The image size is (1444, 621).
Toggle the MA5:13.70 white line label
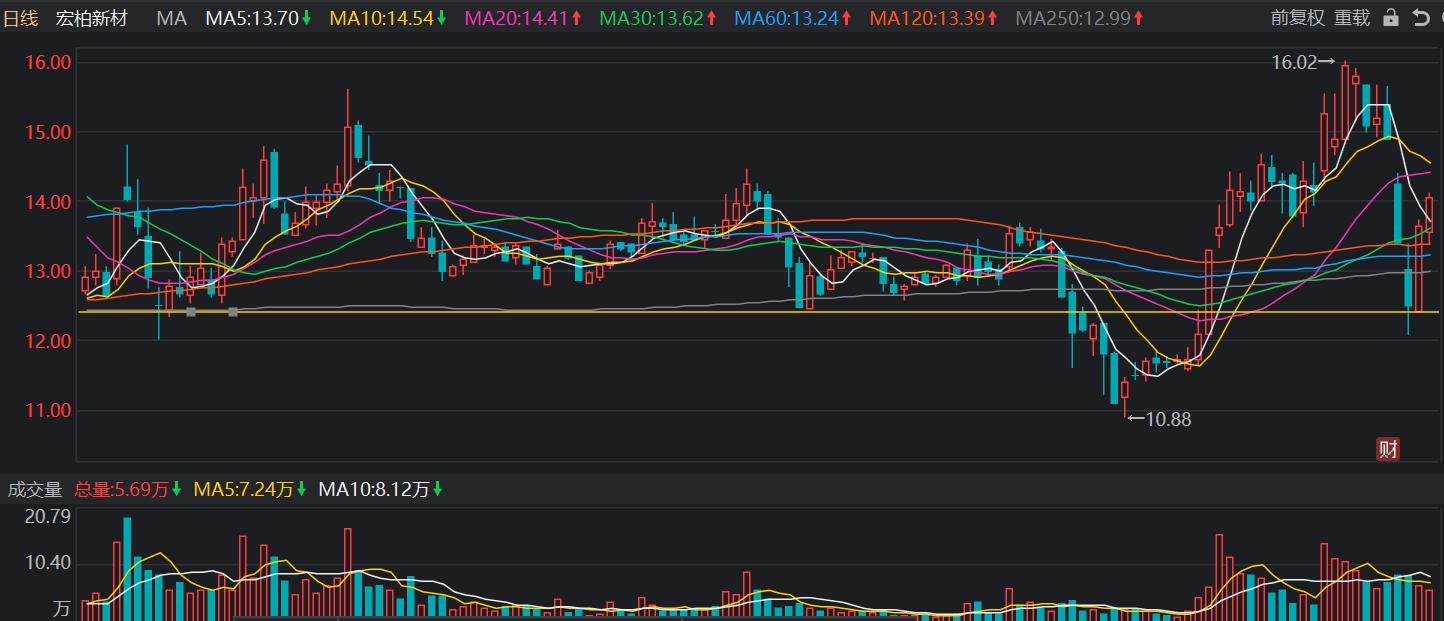tap(258, 18)
